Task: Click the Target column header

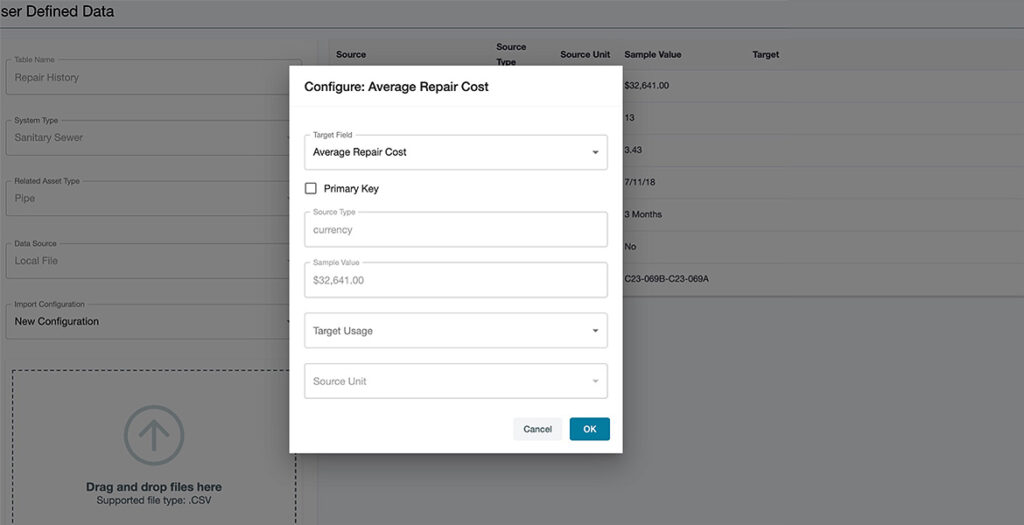Action: pos(765,54)
